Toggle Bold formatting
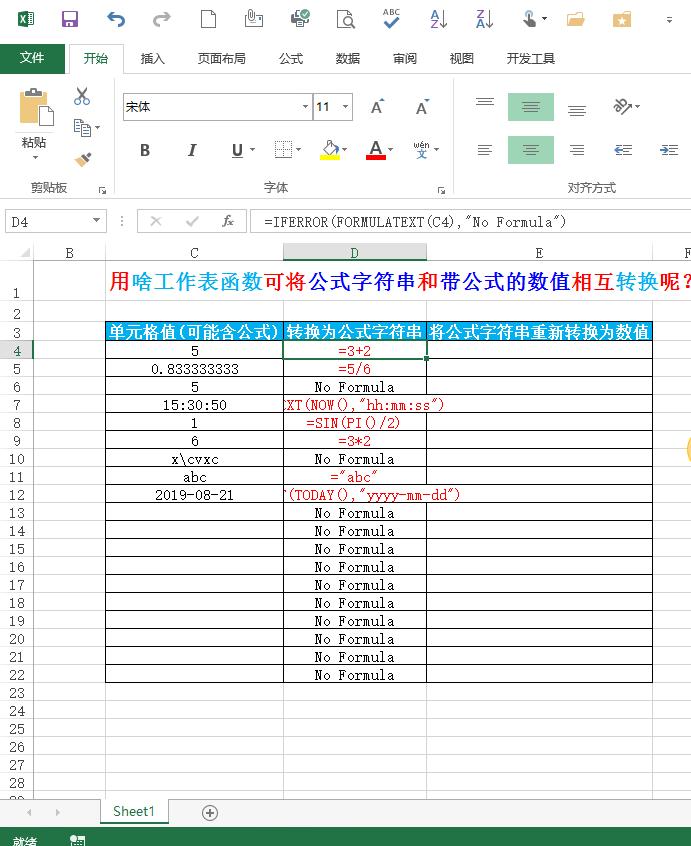This screenshot has width=691, height=846. 145,150
